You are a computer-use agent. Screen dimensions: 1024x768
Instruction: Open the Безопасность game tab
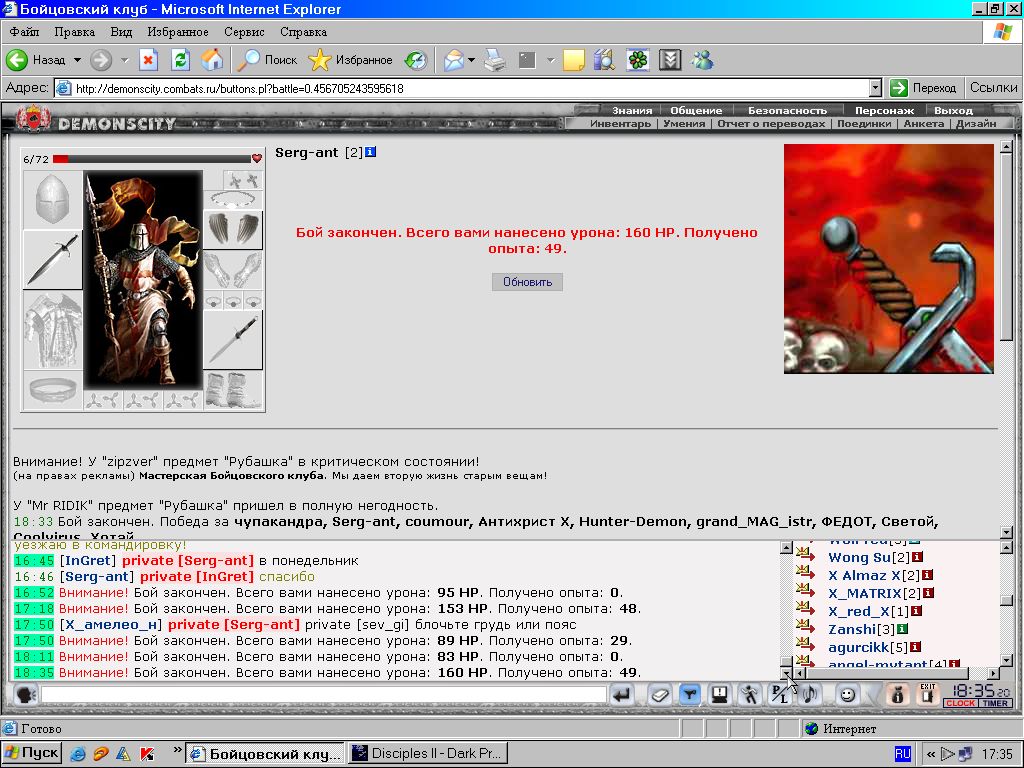(x=787, y=110)
